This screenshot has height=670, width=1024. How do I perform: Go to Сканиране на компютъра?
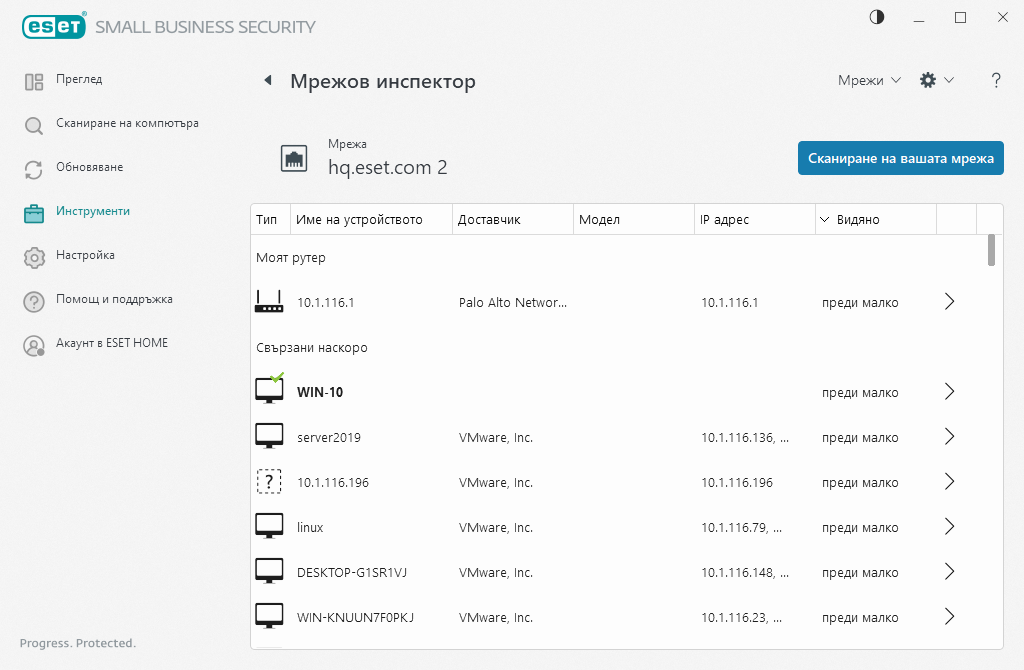click(x=126, y=124)
